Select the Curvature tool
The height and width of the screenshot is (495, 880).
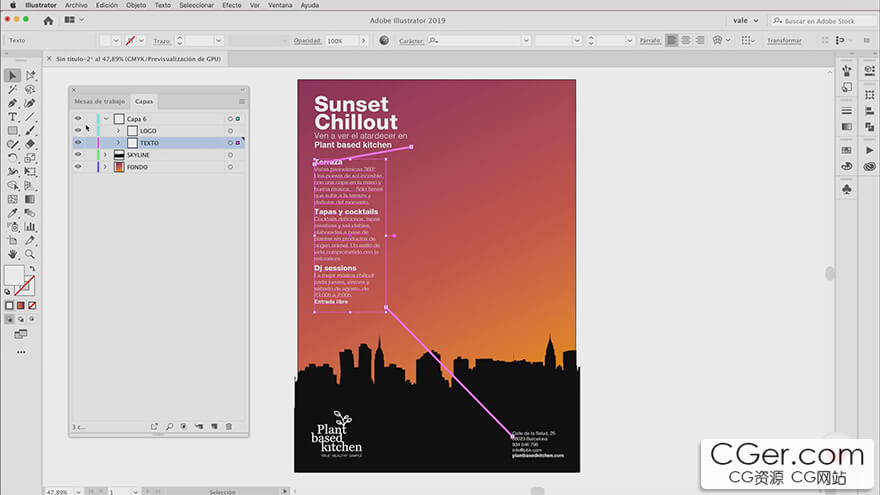(30, 103)
